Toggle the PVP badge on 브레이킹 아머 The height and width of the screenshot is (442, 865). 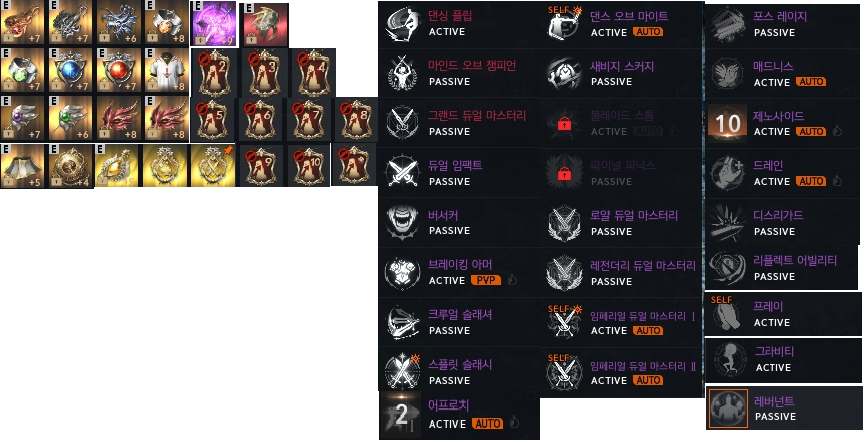tap(486, 280)
